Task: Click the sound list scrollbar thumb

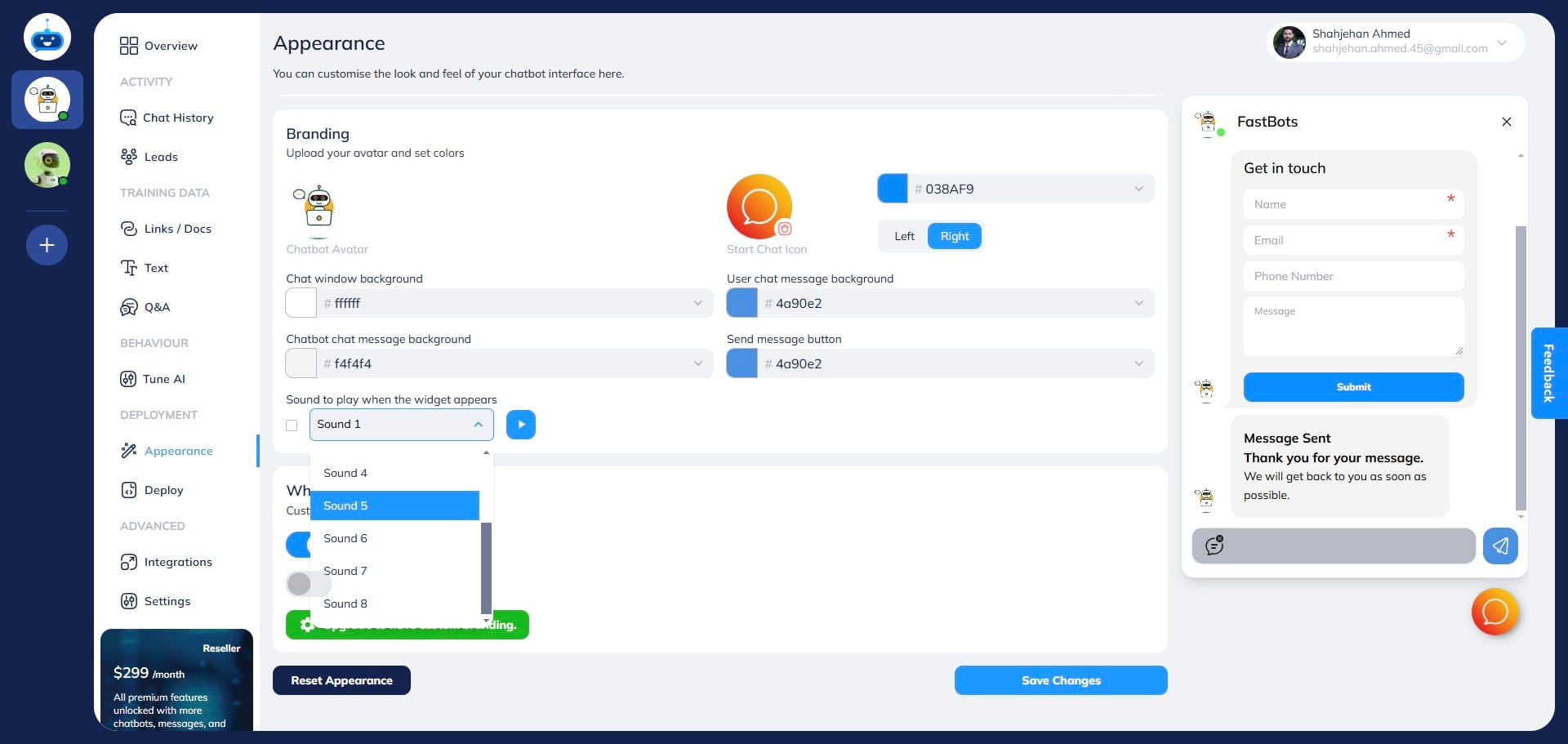Action: 486,568
